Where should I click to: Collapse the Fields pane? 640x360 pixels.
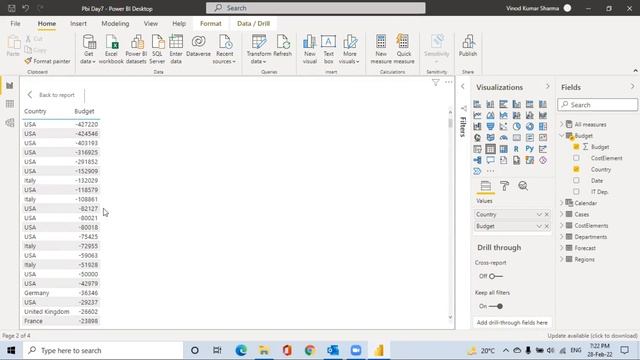pyautogui.click(x=632, y=87)
